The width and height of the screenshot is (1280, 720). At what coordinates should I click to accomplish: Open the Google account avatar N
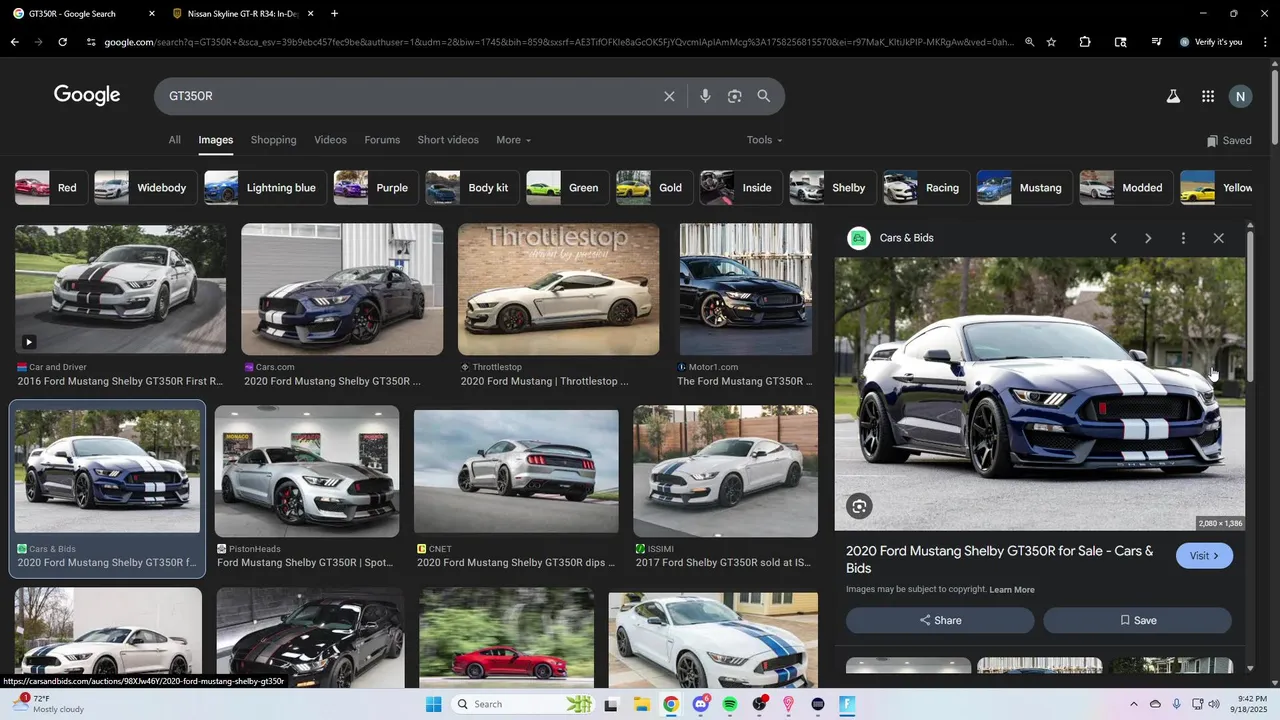[1240, 96]
